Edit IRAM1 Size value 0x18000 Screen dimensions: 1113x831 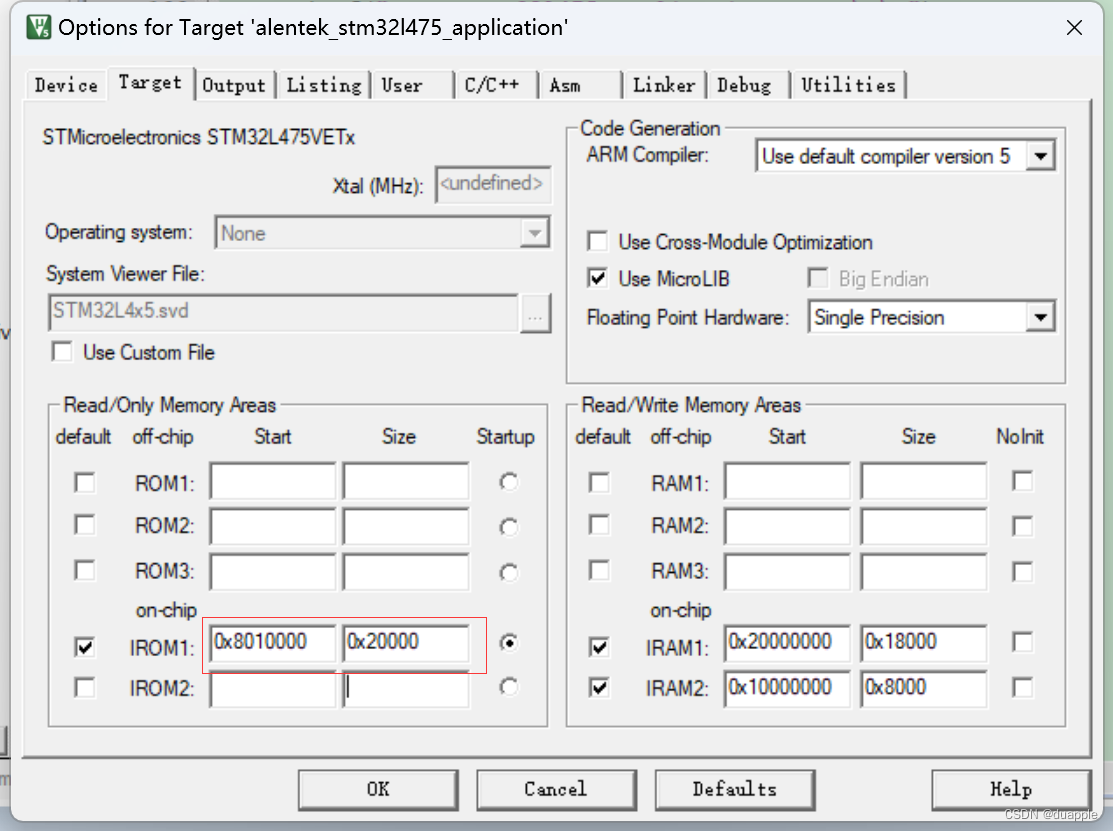tap(923, 642)
